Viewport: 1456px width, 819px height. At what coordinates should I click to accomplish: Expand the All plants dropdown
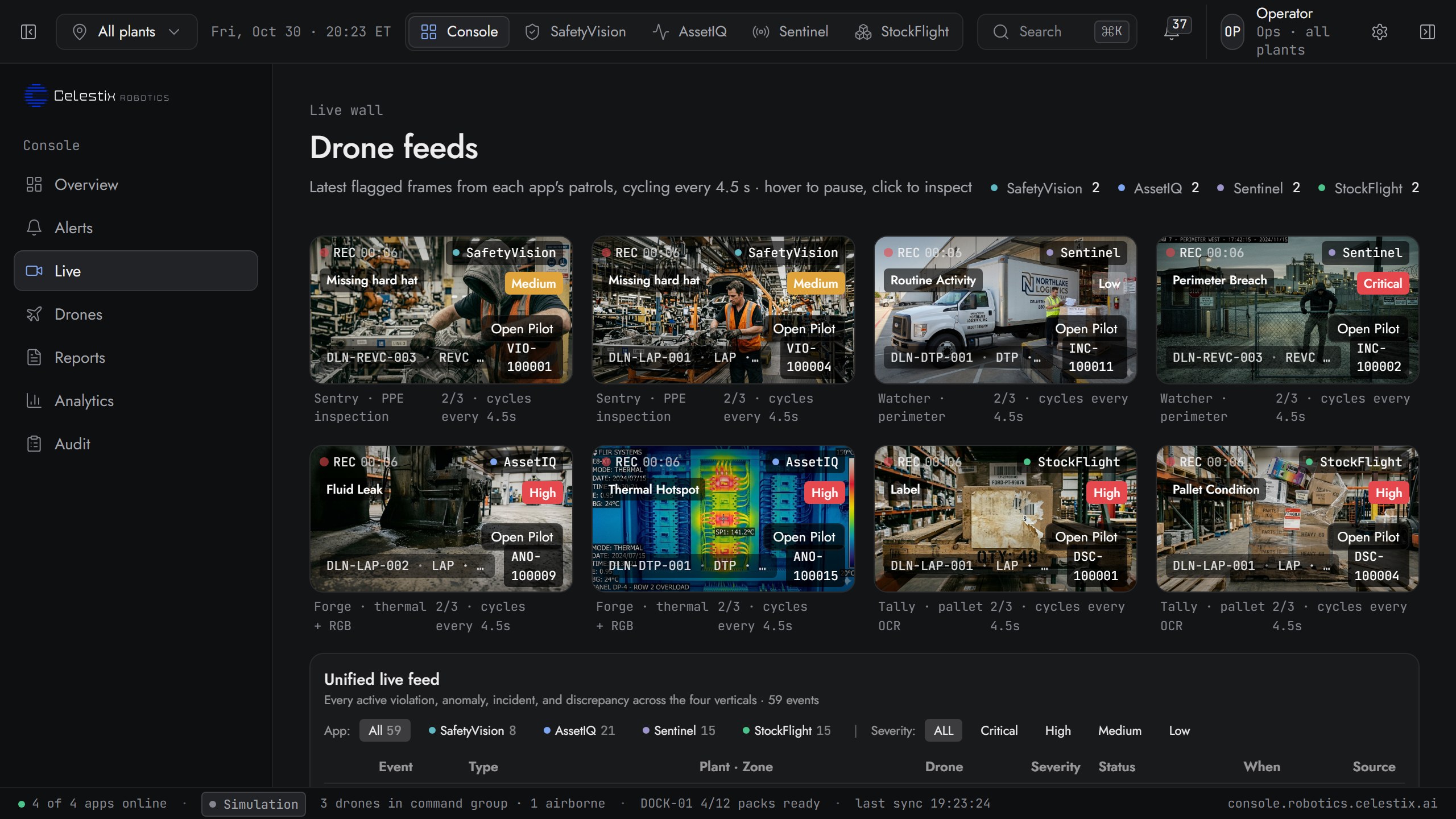[127, 32]
